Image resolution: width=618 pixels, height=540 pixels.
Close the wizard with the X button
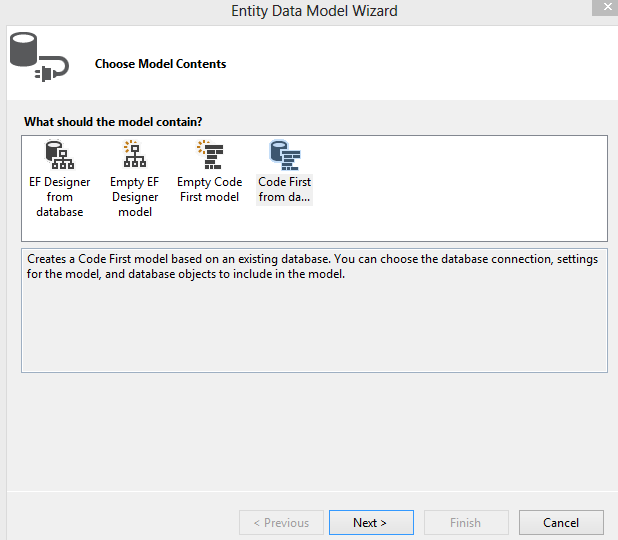[606, 7]
